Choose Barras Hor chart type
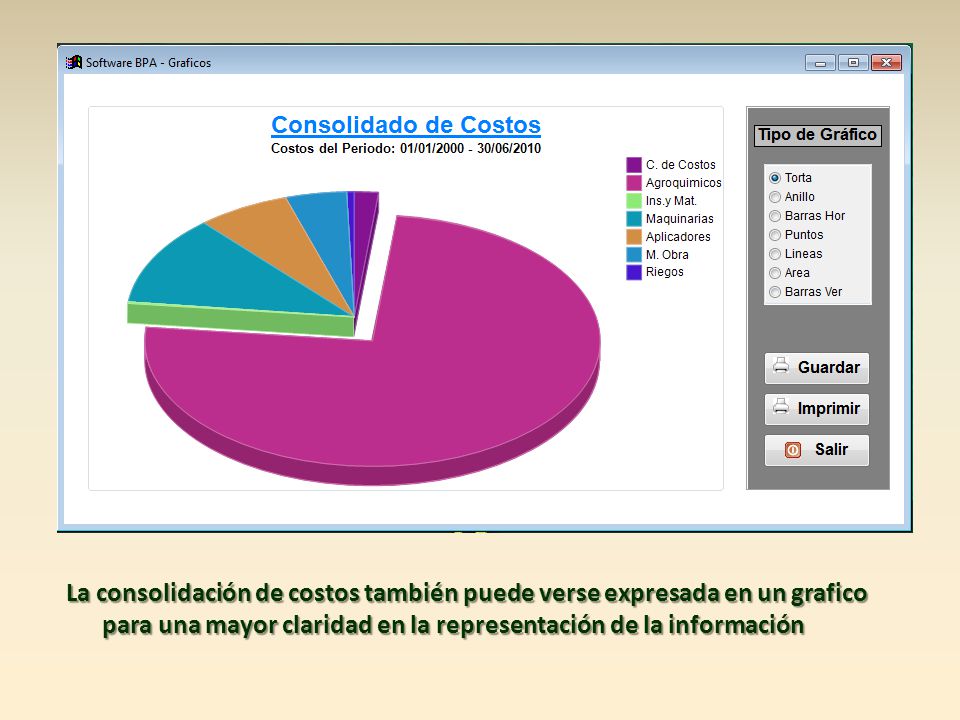960x720 pixels. (774, 216)
